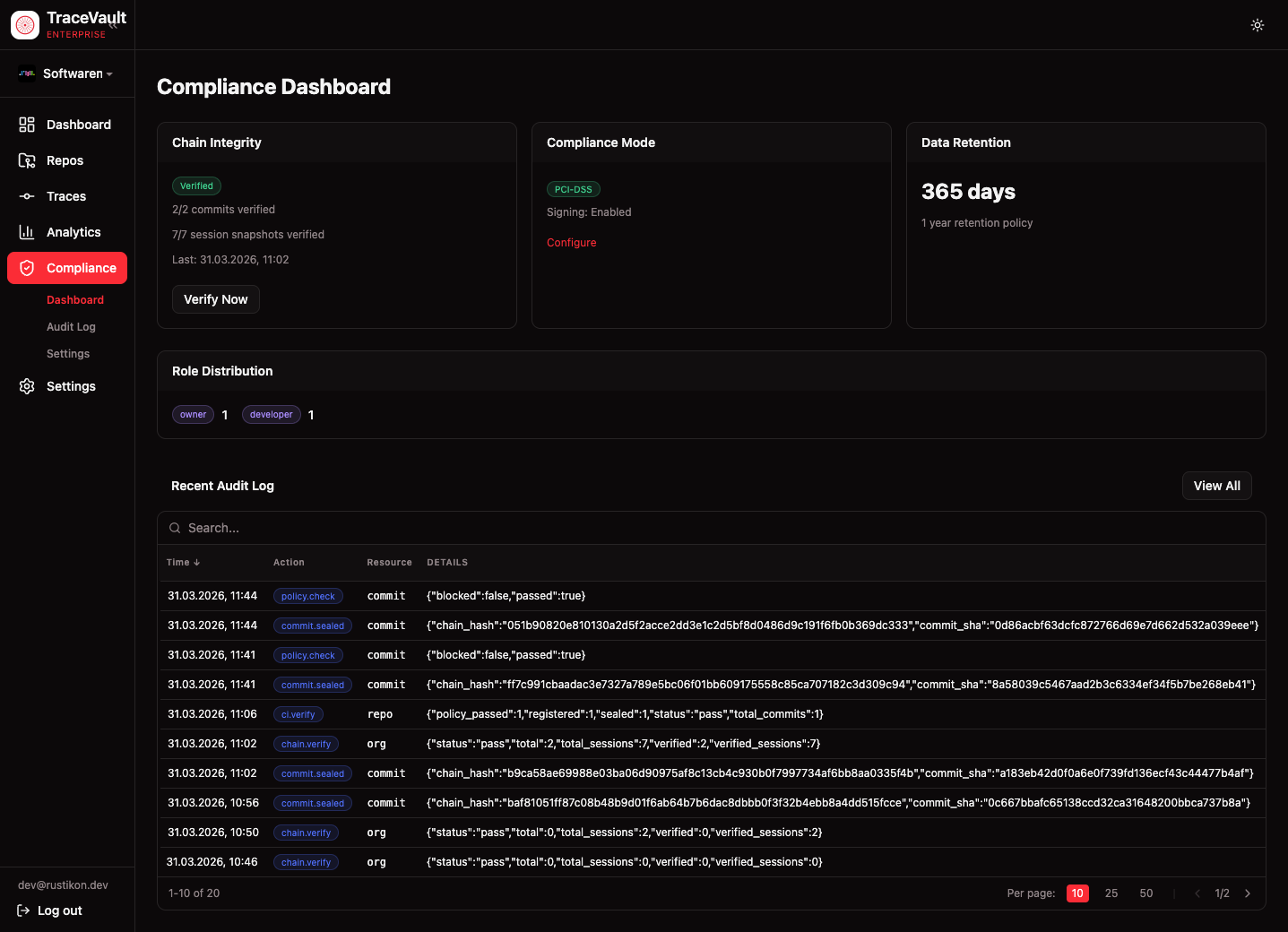This screenshot has width=1288, height=932.
Task: Click the Compliance shield icon
Action: (x=27, y=268)
